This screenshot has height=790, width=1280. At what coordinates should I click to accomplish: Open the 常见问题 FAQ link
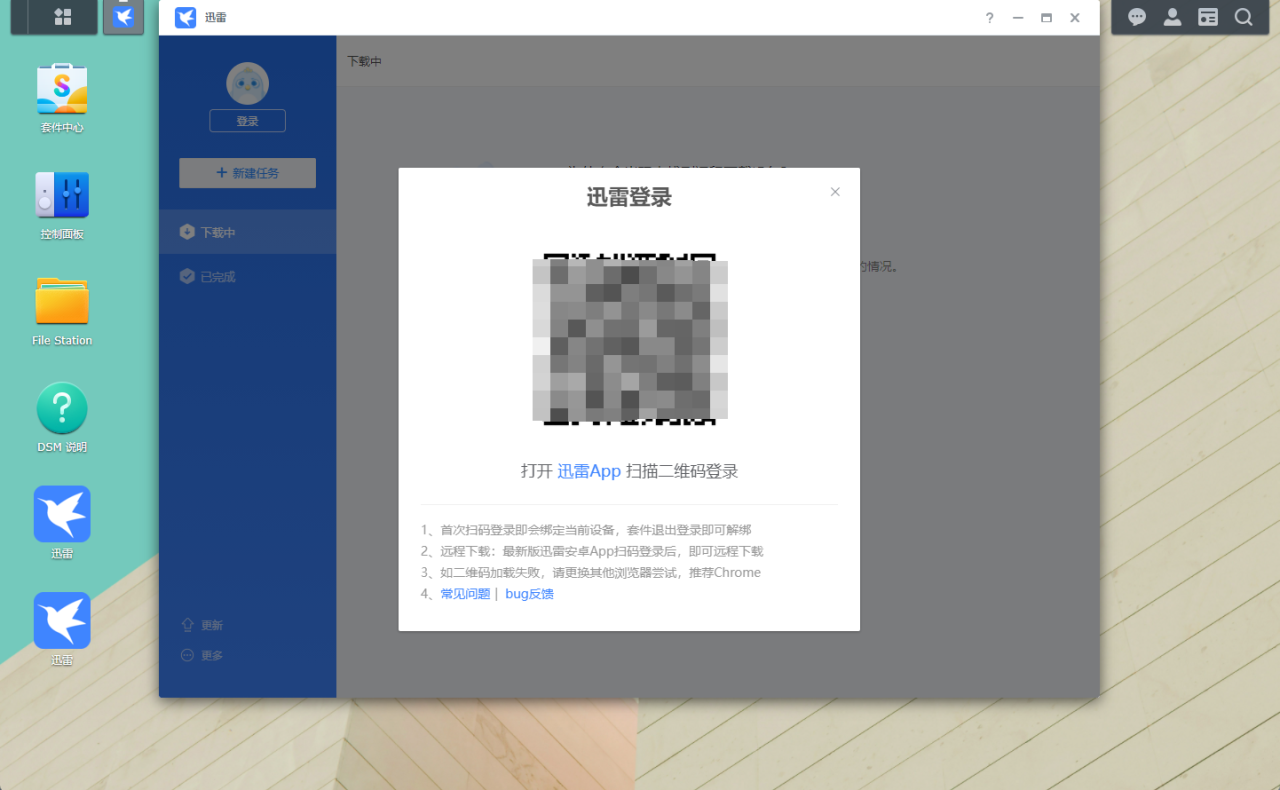coord(464,593)
